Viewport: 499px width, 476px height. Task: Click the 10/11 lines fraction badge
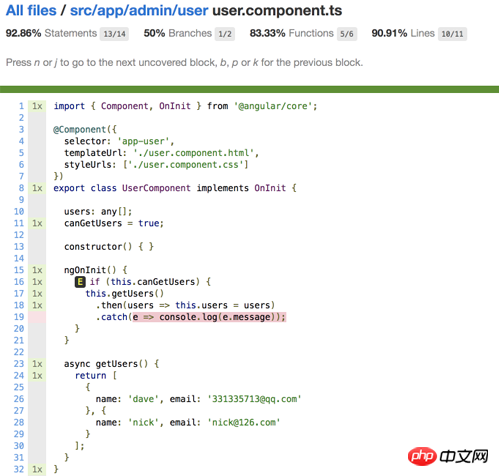click(x=452, y=34)
